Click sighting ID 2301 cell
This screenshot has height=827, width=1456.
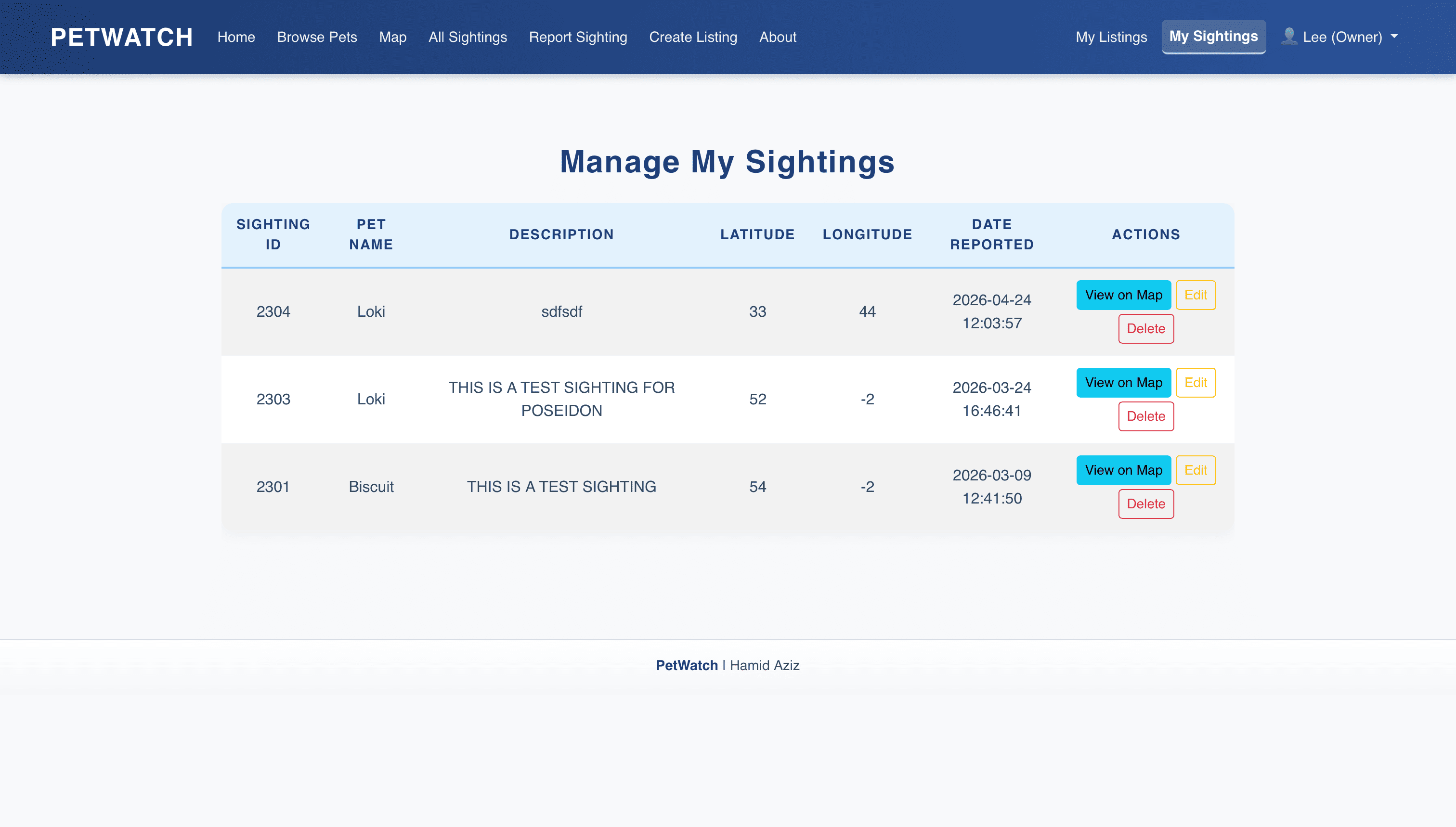(x=273, y=486)
